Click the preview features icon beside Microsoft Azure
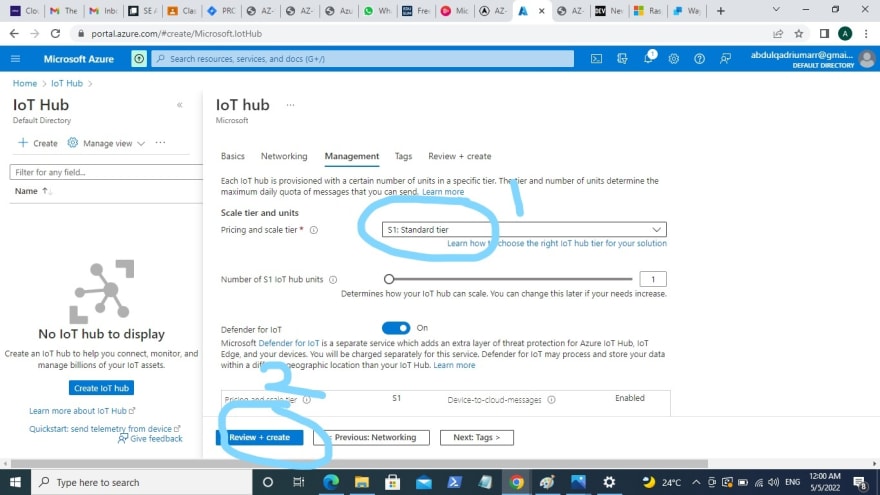Viewport: 880px width, 495px height. click(139, 58)
